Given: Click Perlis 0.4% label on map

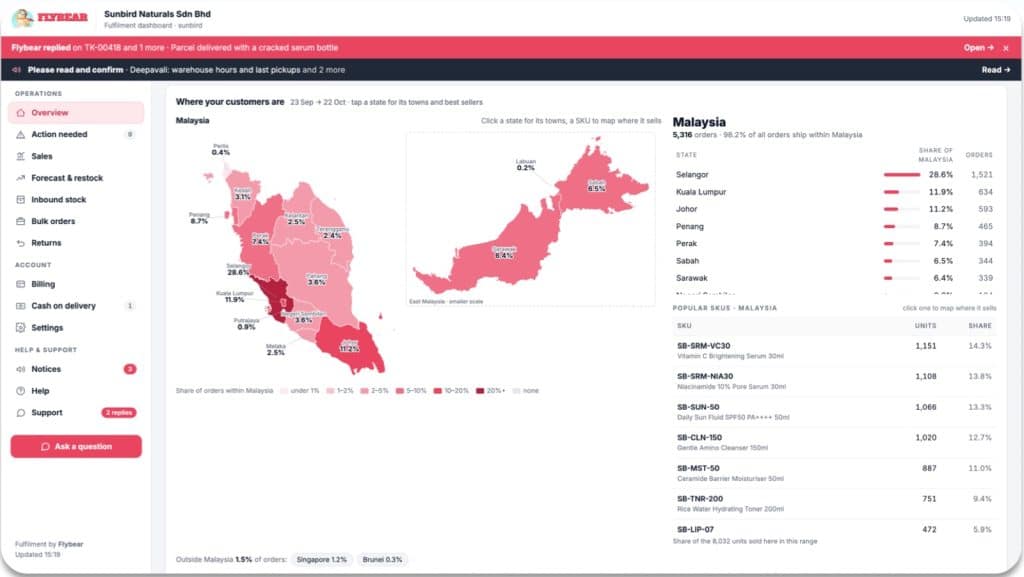Looking at the screenshot, I should (221, 149).
